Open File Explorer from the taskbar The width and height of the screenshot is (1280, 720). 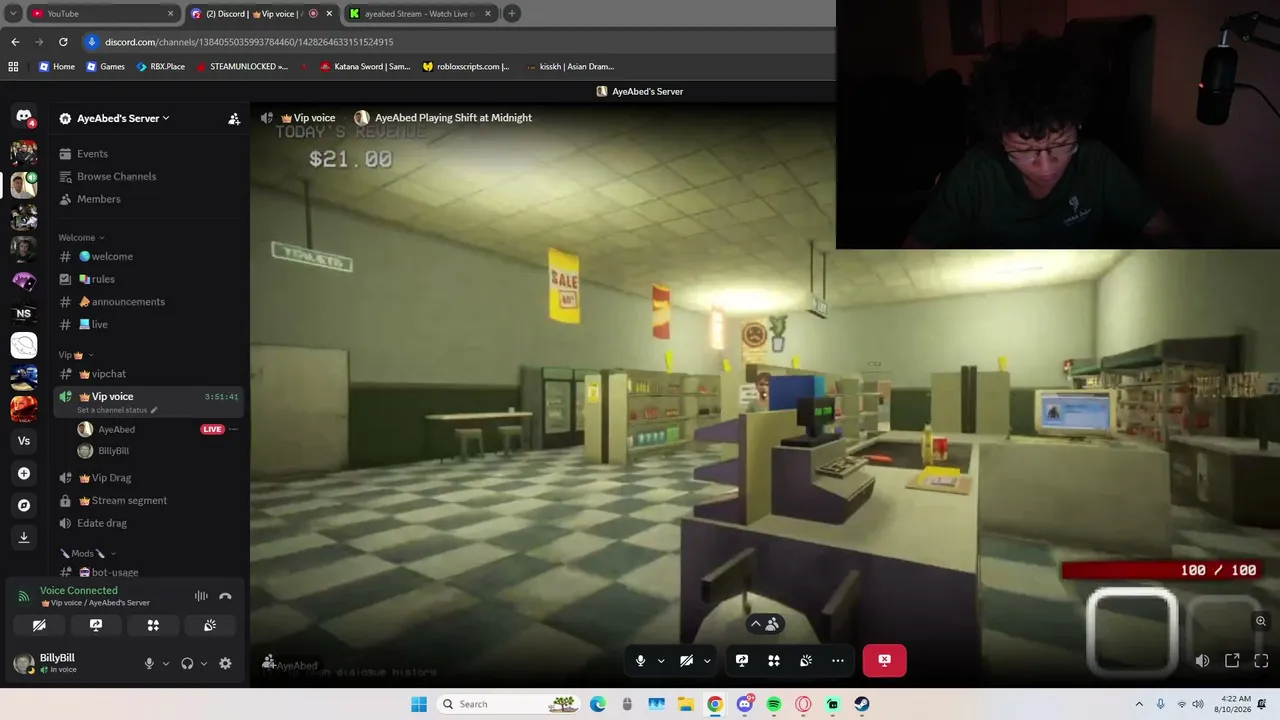[686, 704]
